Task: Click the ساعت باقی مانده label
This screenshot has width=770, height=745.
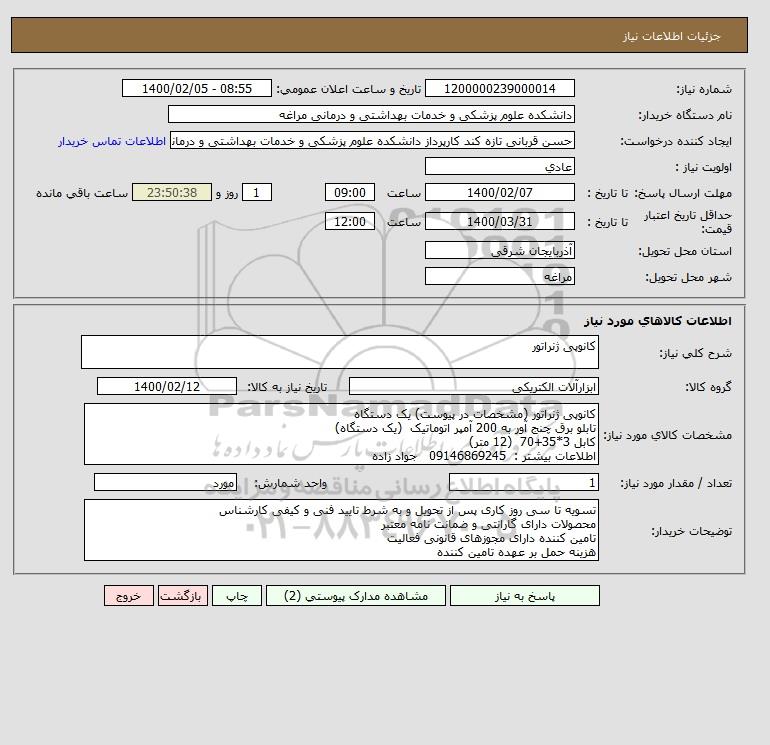Action: click(x=82, y=193)
